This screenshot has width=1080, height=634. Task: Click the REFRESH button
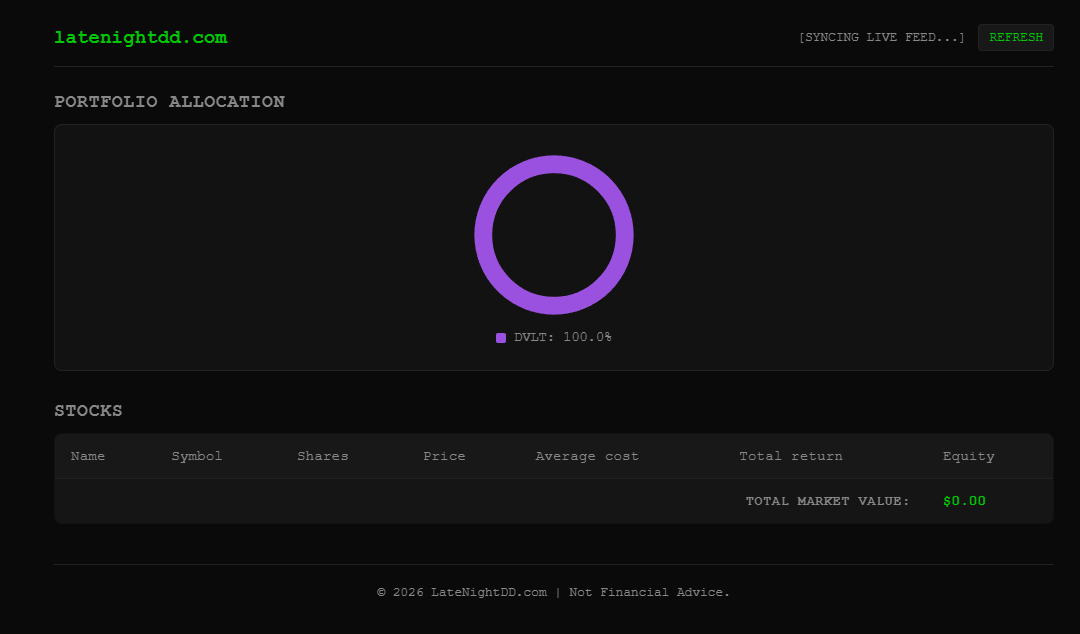click(1015, 37)
